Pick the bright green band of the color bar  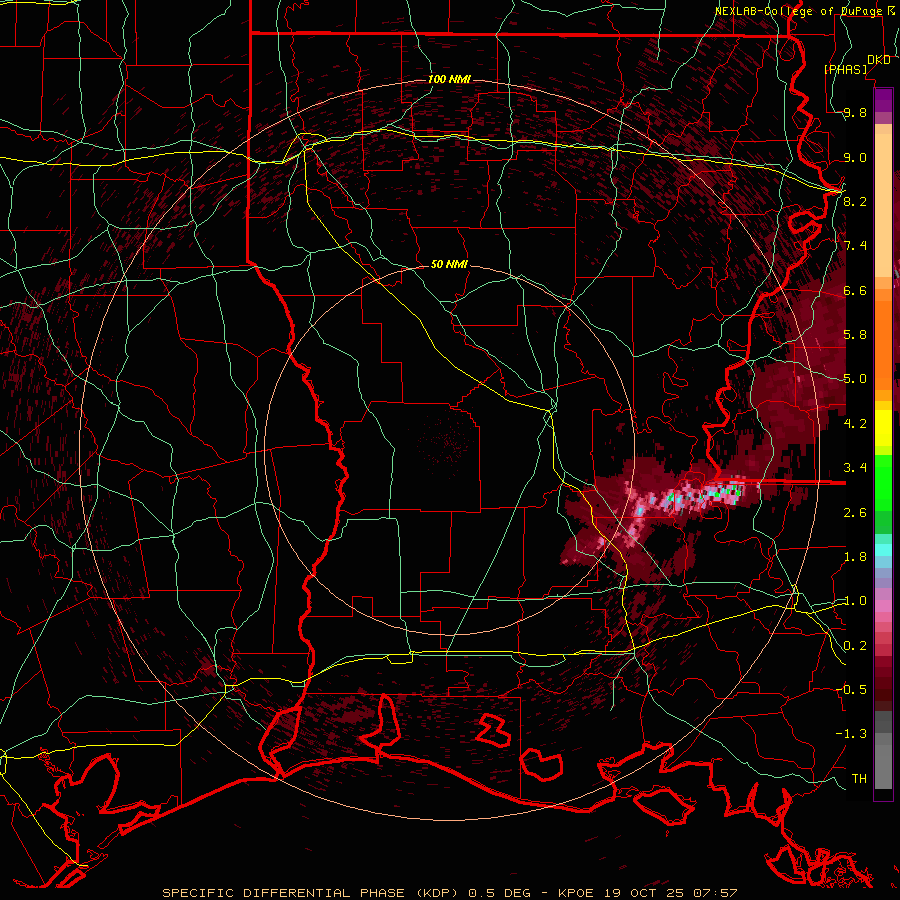click(x=883, y=483)
